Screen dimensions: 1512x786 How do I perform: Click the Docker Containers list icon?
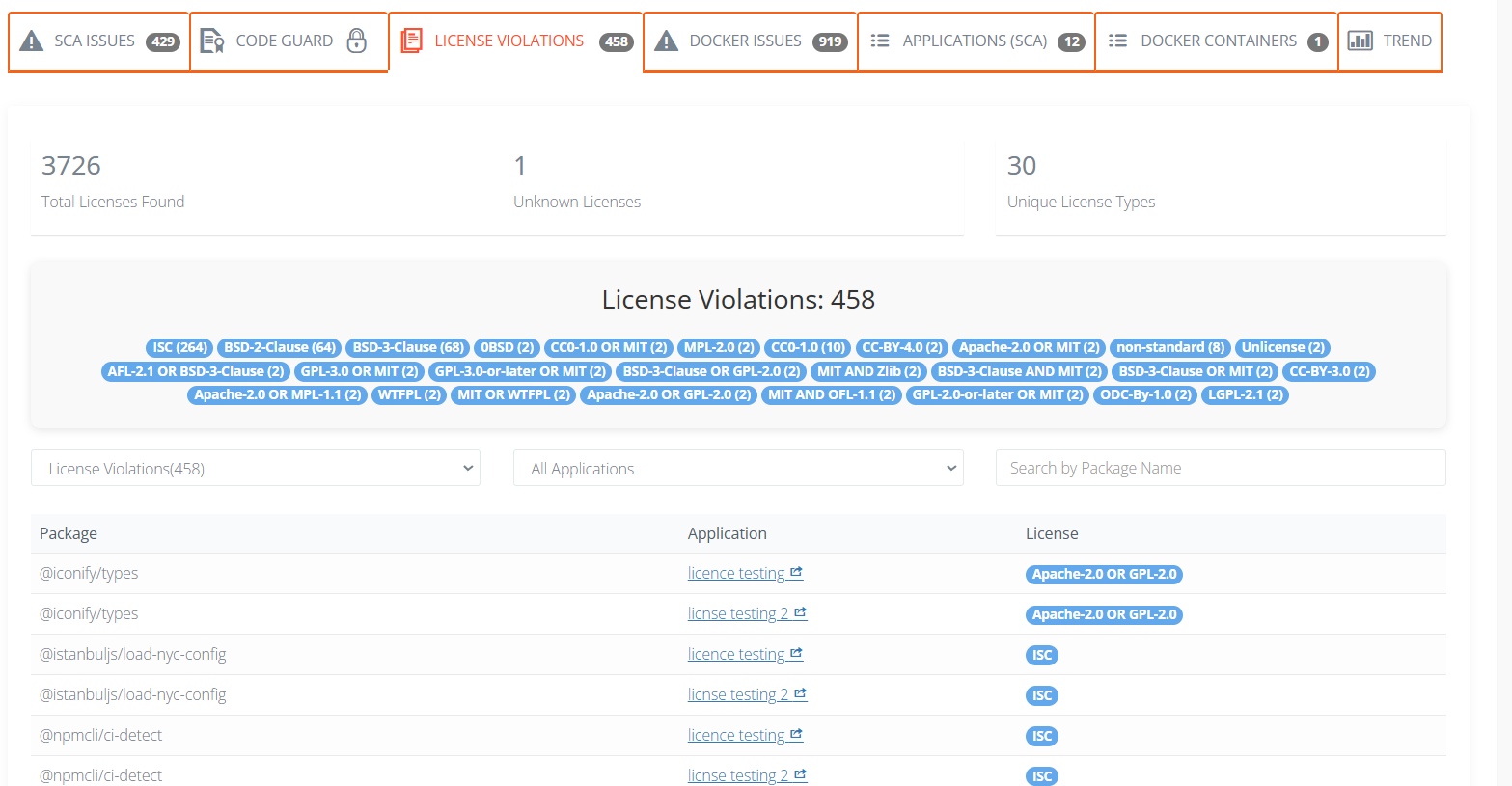coord(1117,41)
